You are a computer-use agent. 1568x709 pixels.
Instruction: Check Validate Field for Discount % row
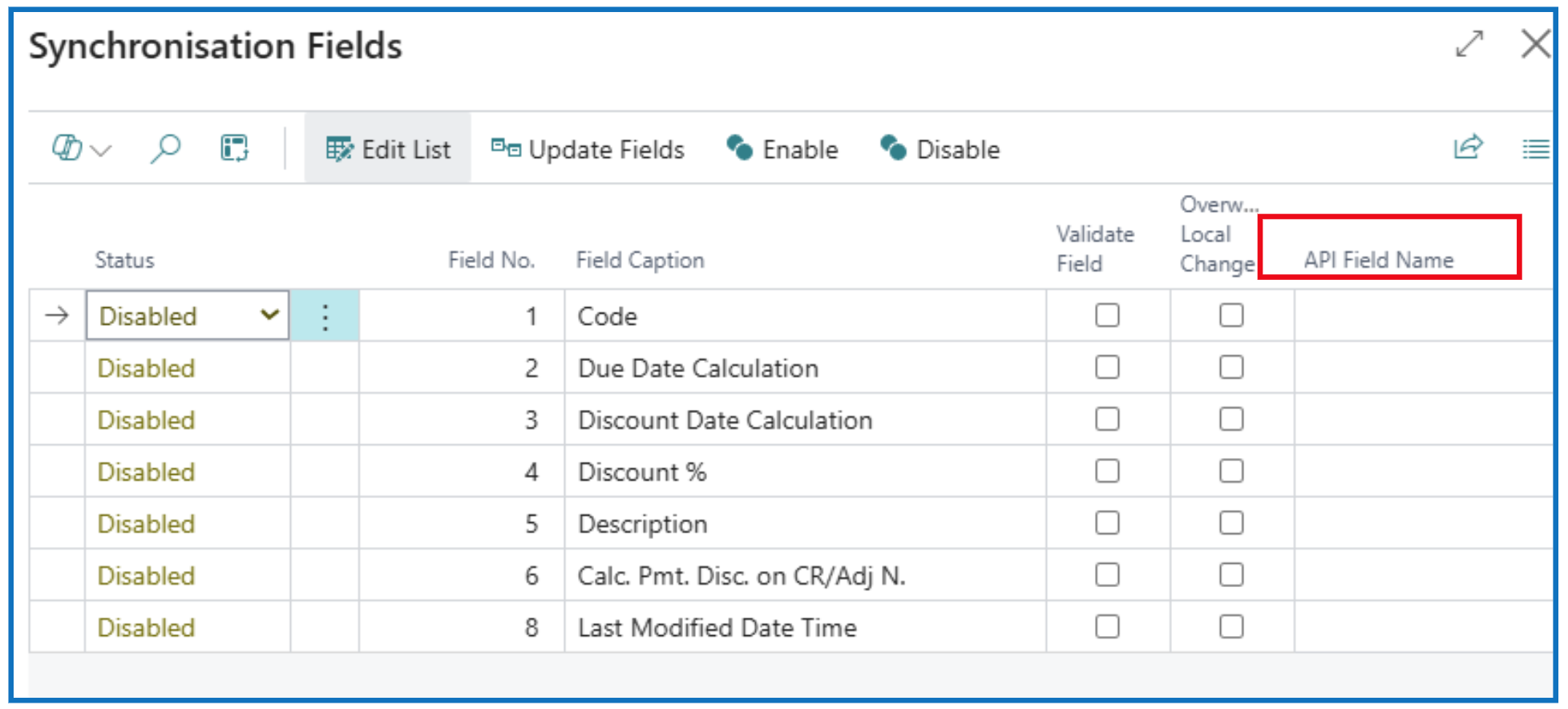(x=1107, y=472)
